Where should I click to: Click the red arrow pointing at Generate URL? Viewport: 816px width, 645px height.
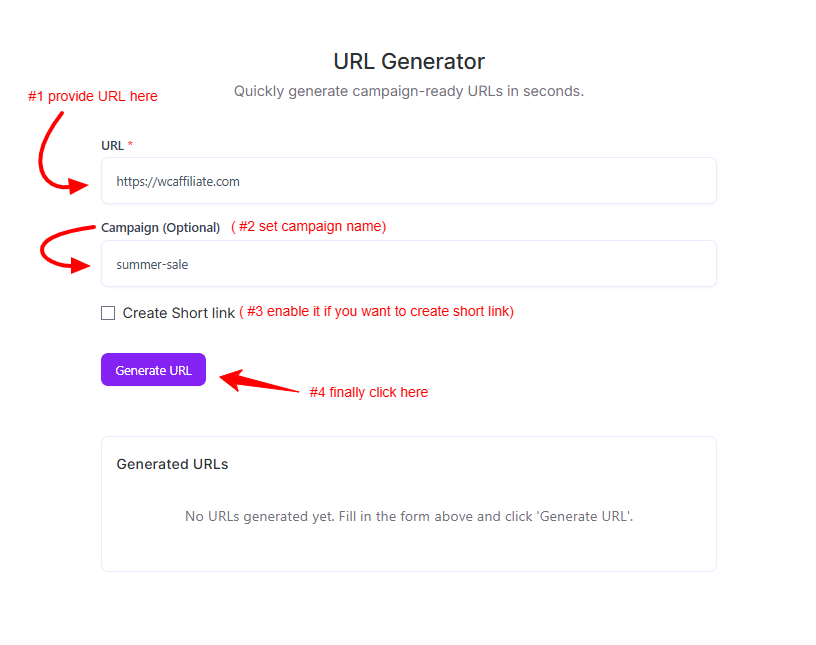pos(258,382)
